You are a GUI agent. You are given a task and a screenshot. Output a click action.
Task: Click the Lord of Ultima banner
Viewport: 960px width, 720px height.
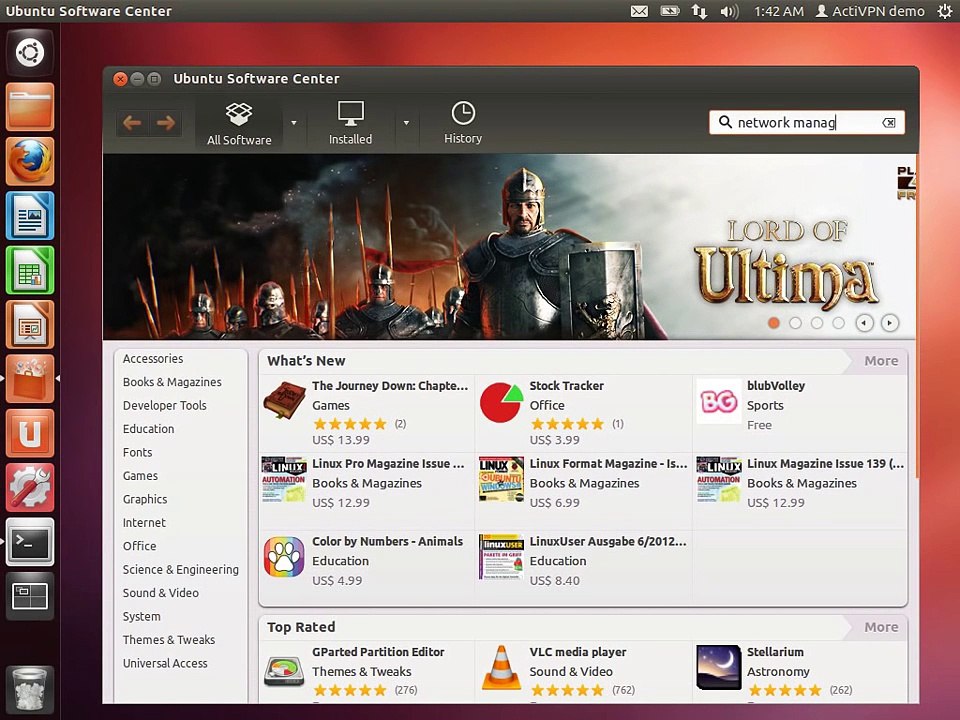[x=509, y=247]
